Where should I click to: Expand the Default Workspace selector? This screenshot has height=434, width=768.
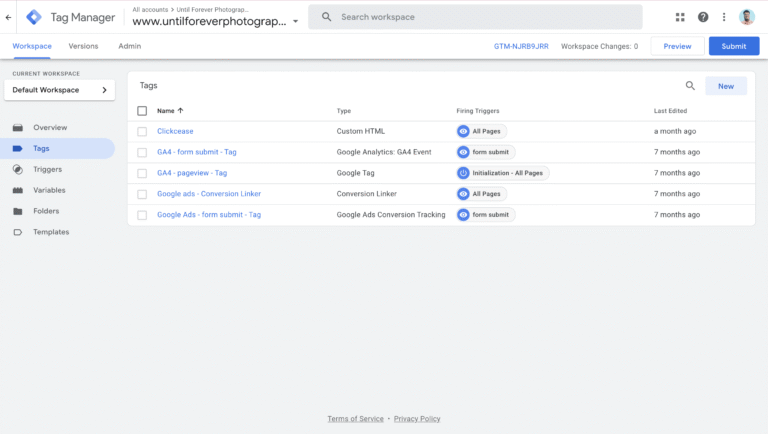coord(59,90)
